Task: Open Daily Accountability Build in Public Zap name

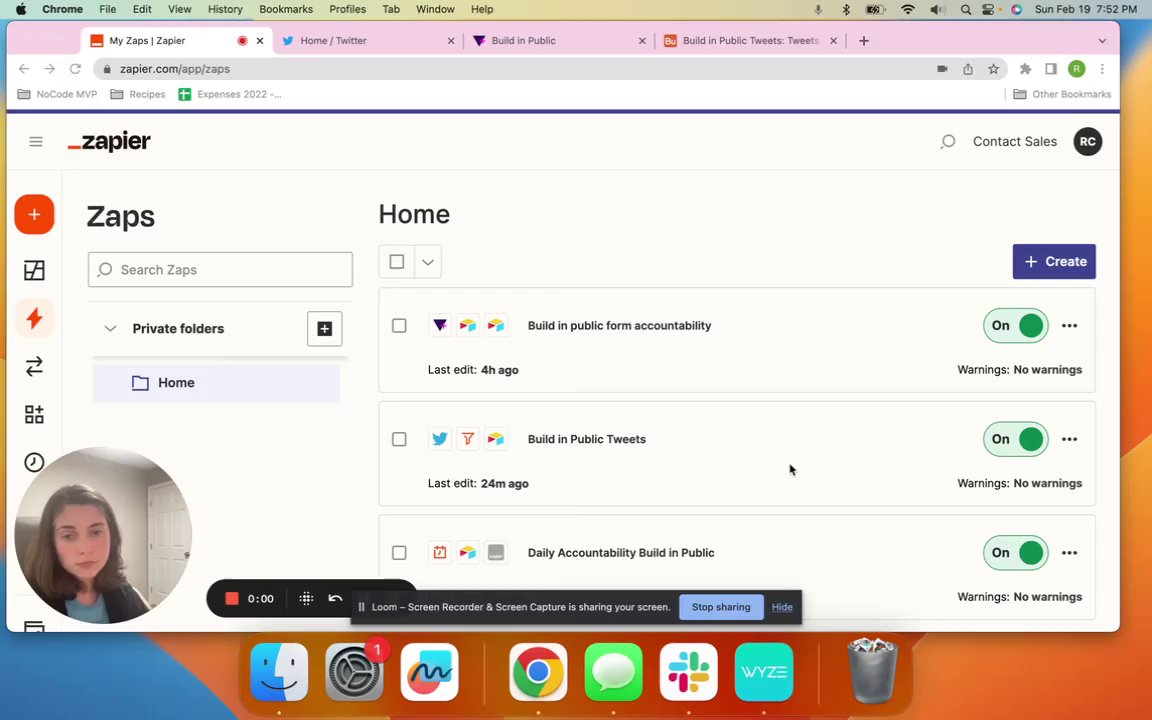Action: pyautogui.click(x=621, y=552)
